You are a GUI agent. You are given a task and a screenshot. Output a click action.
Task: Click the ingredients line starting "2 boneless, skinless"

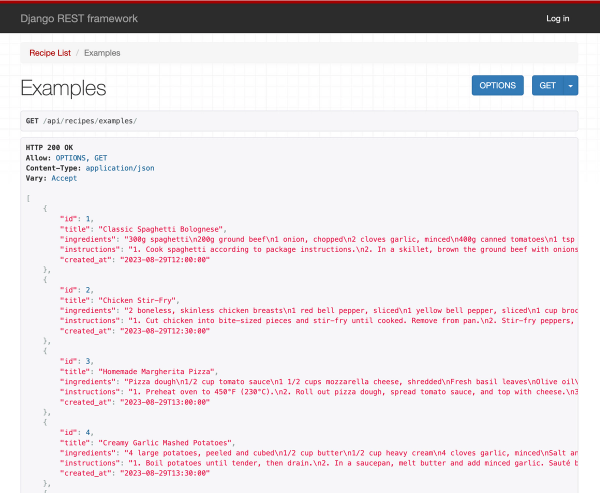coord(319,310)
